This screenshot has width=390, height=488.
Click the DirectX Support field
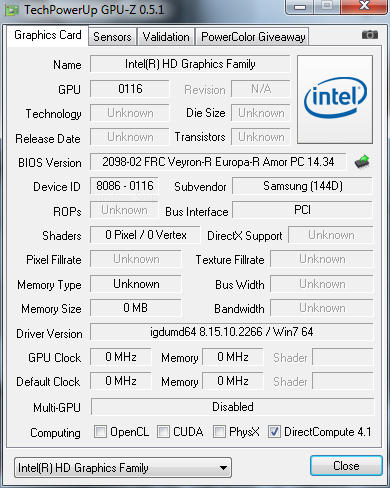coord(331,235)
